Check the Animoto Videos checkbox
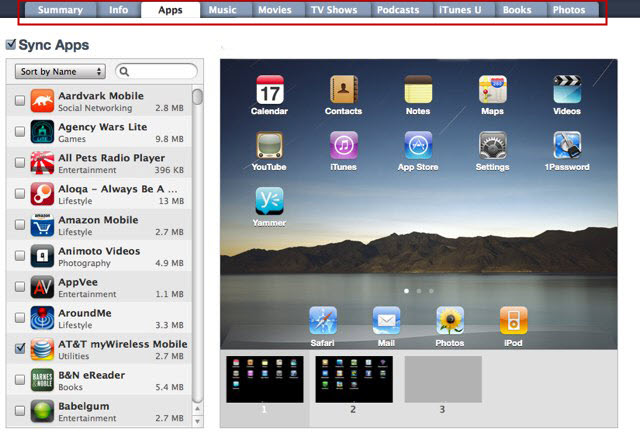The height and width of the screenshot is (433, 640). pos(20,255)
